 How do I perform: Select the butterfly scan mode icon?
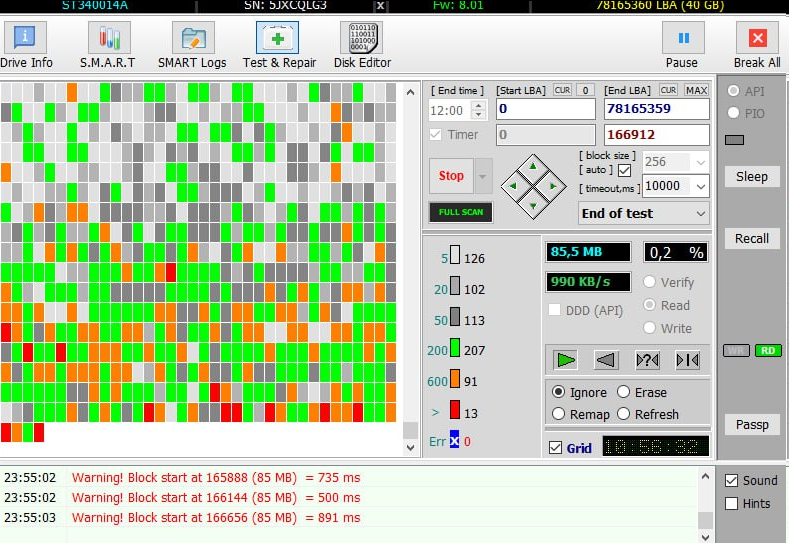[687, 360]
